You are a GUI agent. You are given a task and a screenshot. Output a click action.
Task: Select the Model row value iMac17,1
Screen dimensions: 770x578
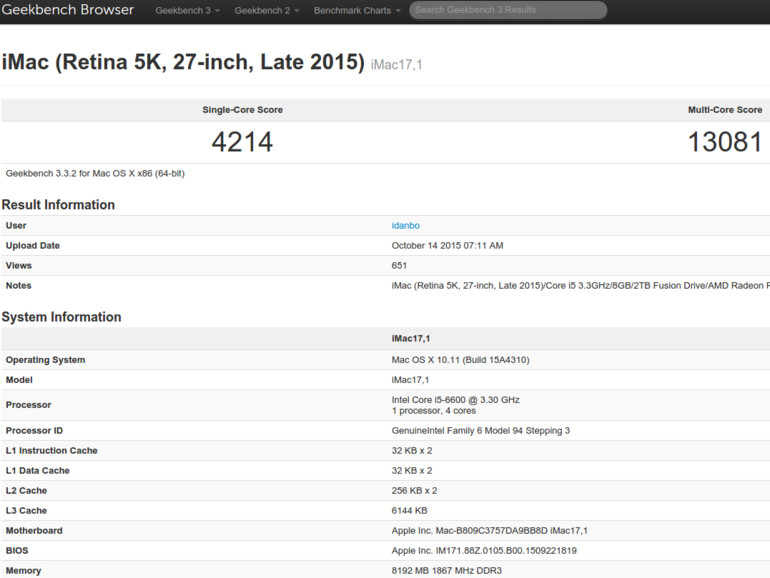click(x=410, y=380)
